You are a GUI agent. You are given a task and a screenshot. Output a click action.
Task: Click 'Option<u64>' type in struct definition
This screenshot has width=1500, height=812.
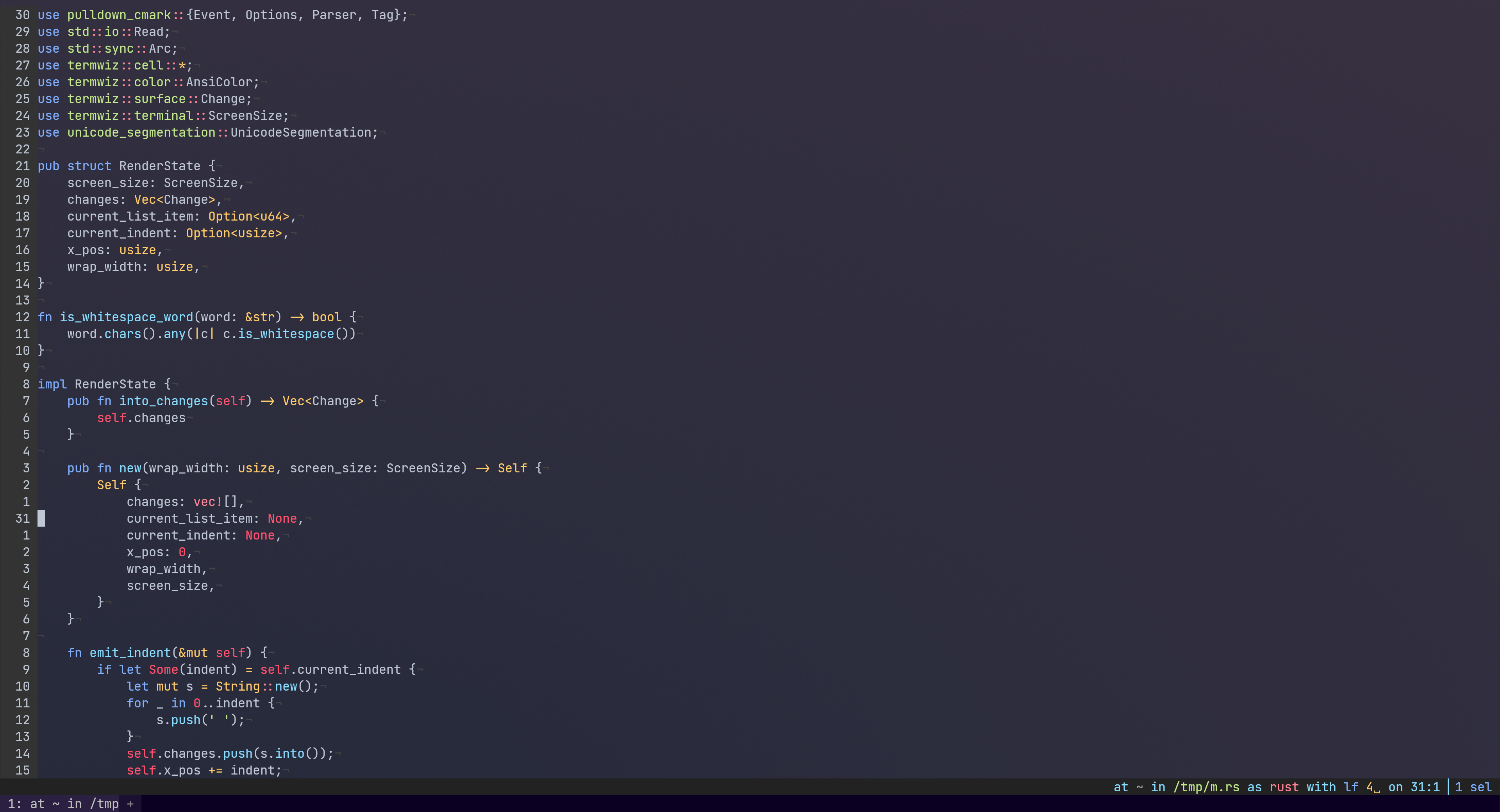pos(249,217)
